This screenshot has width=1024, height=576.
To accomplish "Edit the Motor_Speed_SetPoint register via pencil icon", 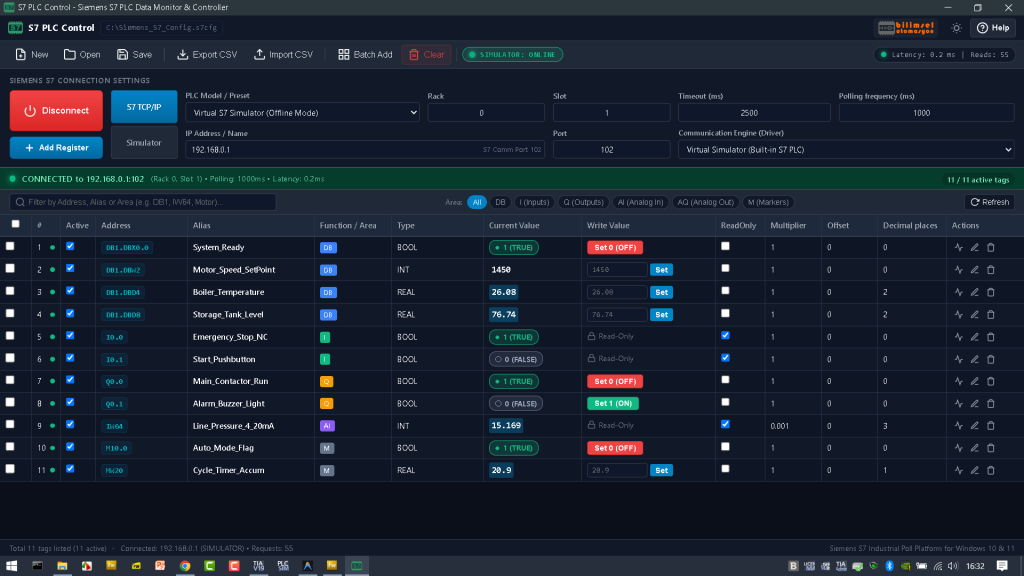I will (x=974, y=270).
